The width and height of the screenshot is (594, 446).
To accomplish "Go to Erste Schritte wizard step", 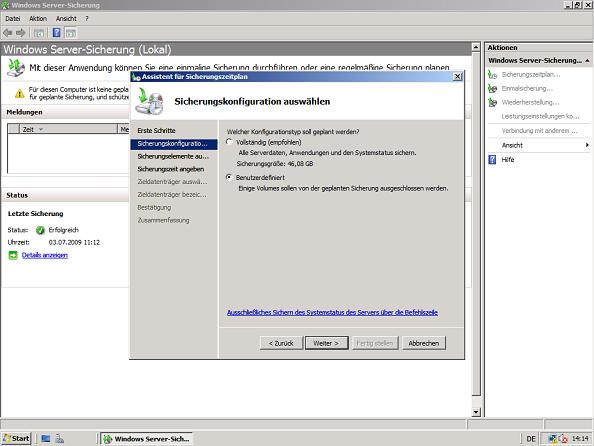I will [x=156, y=130].
